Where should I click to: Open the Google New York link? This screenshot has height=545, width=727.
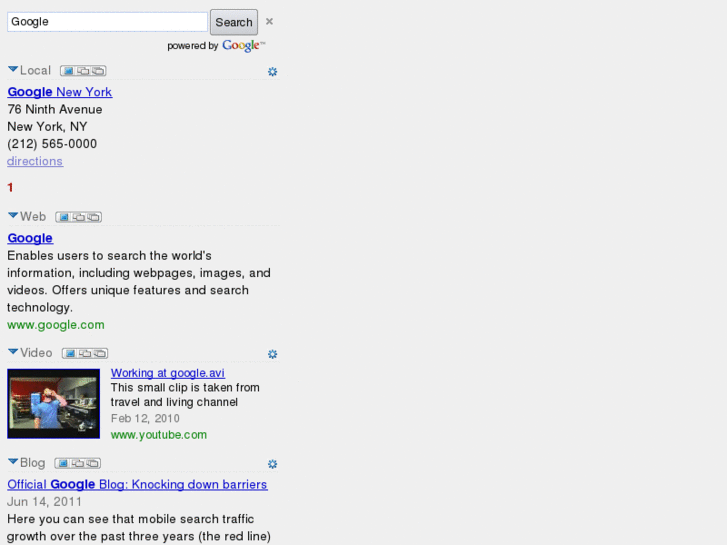59,92
